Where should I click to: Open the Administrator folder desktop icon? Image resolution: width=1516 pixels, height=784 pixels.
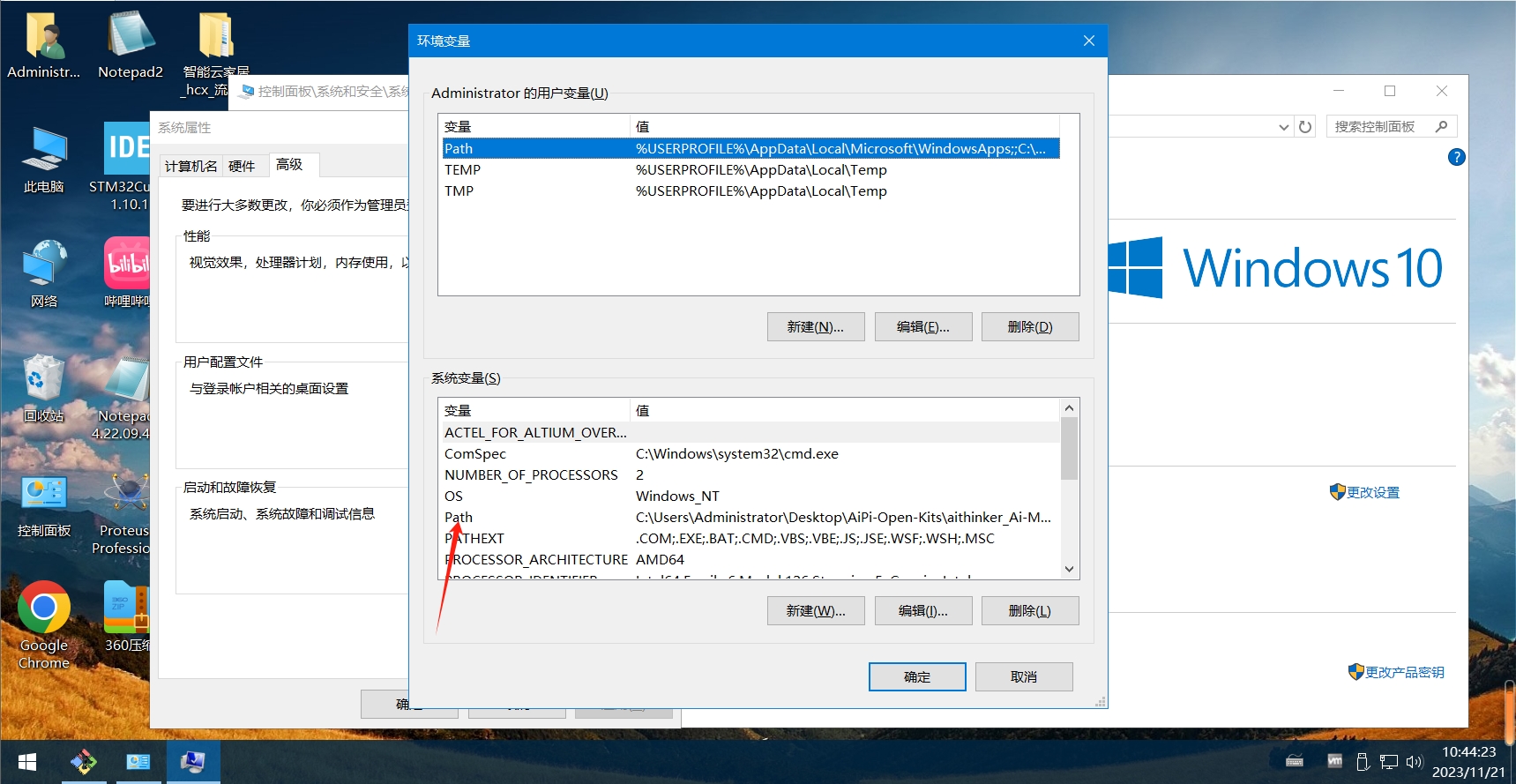[x=43, y=46]
